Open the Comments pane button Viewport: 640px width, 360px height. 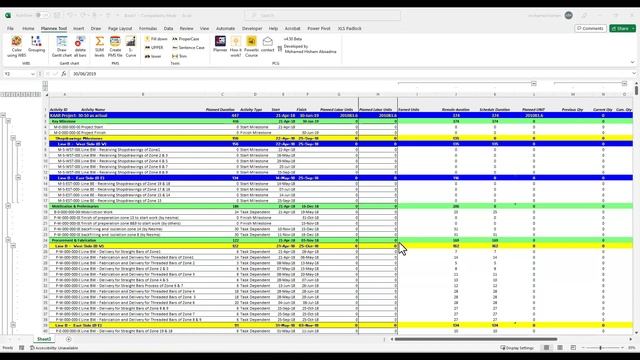tap(590, 29)
